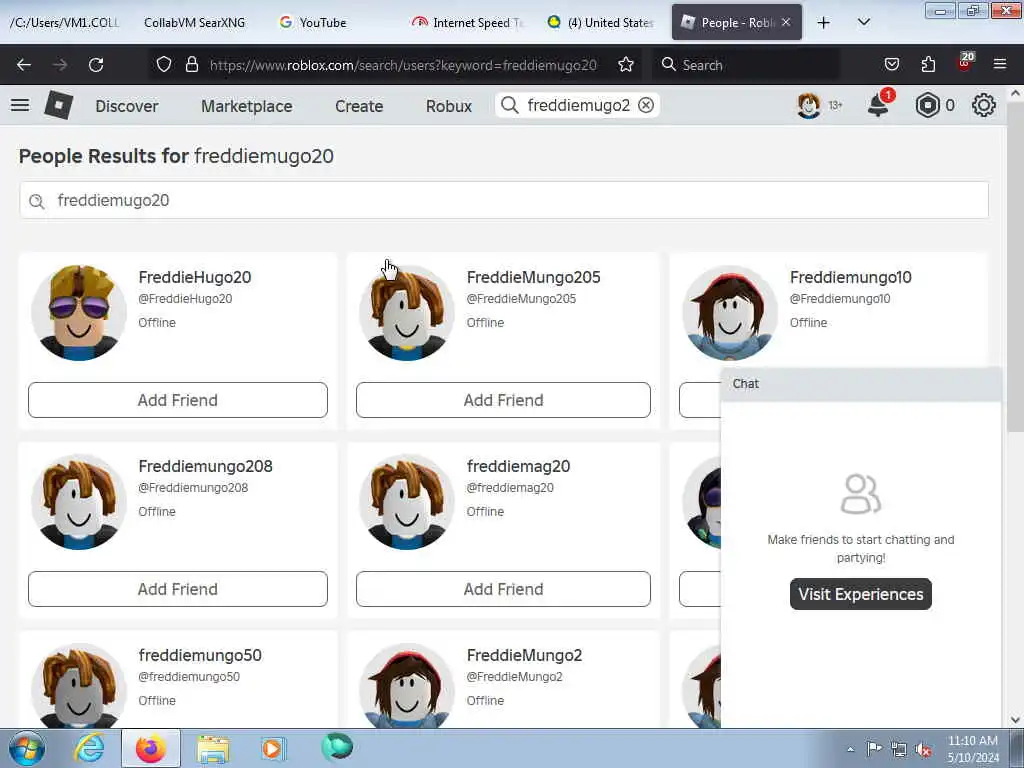This screenshot has width=1024, height=768.
Task: Open FreddieMungo205 avatar thumbnail
Action: (407, 312)
